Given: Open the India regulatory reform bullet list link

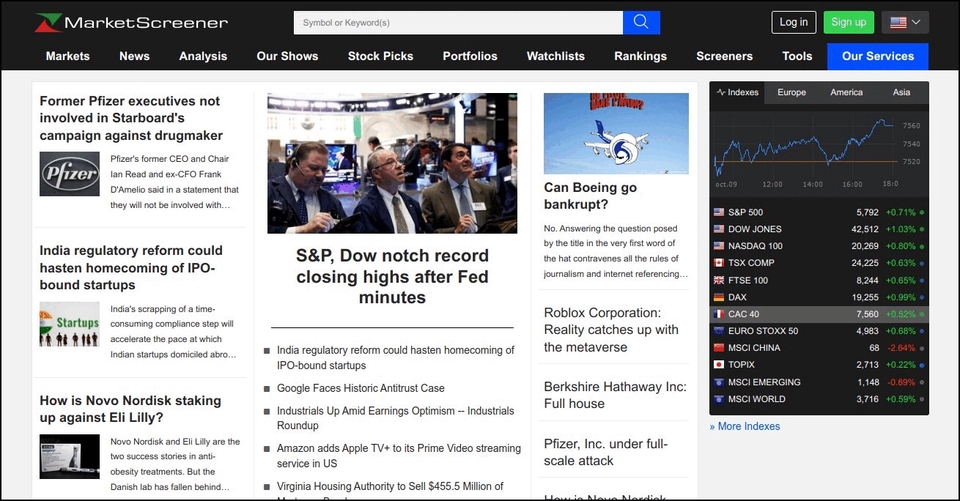Looking at the screenshot, I should click(396, 358).
